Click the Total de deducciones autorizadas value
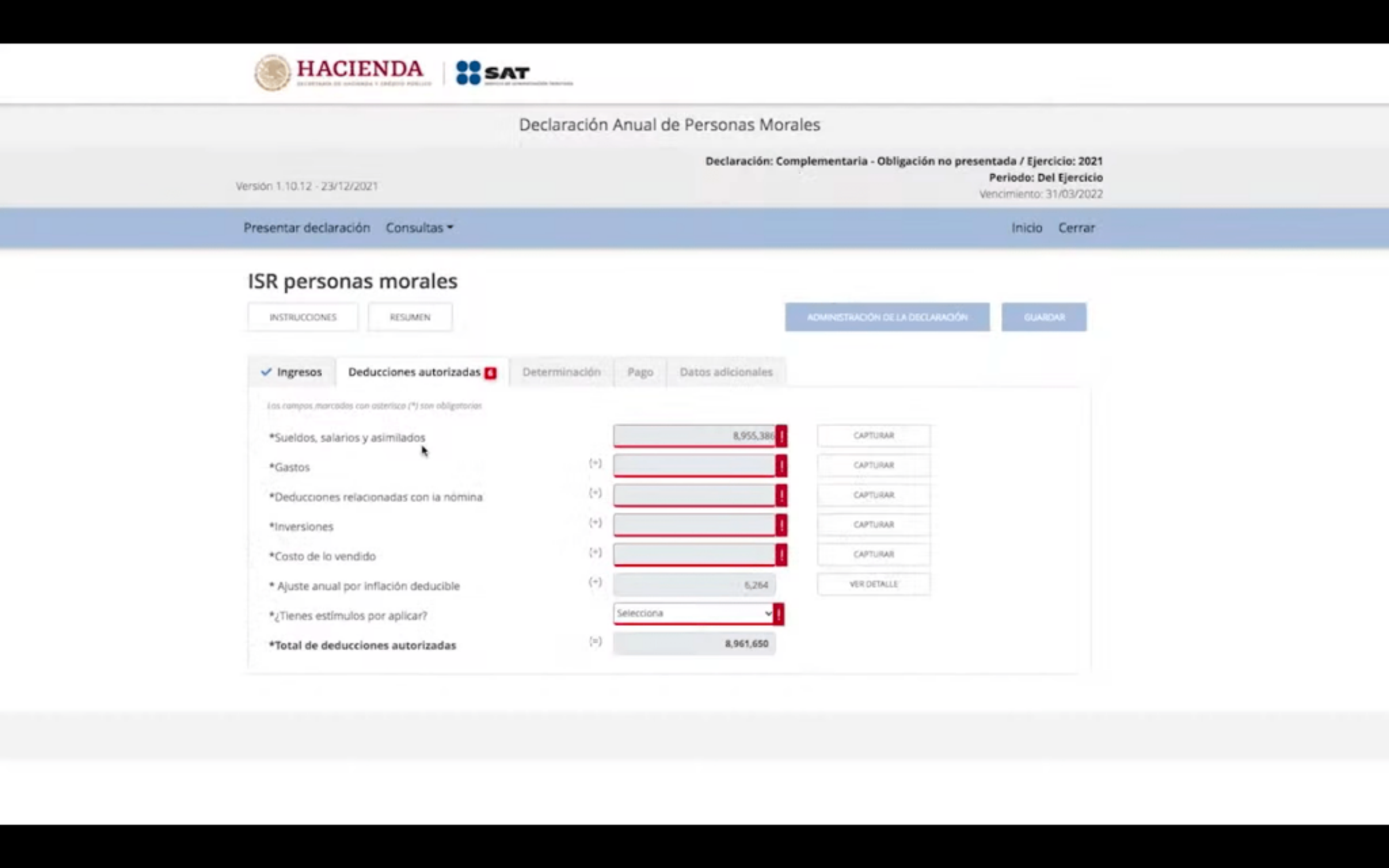Screen dimensions: 1389x868 694,643
